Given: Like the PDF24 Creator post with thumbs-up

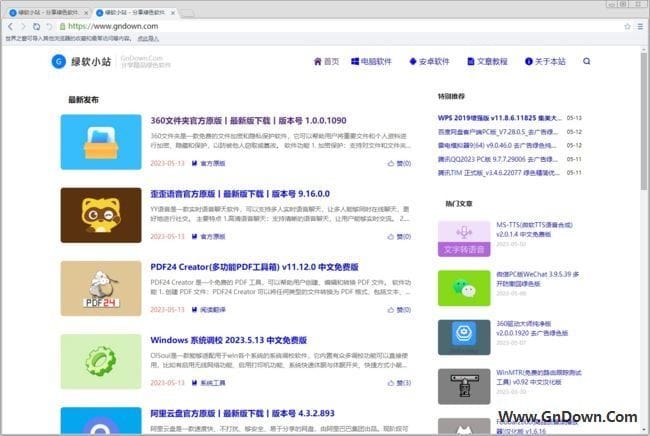Looking at the screenshot, I should 390,310.
